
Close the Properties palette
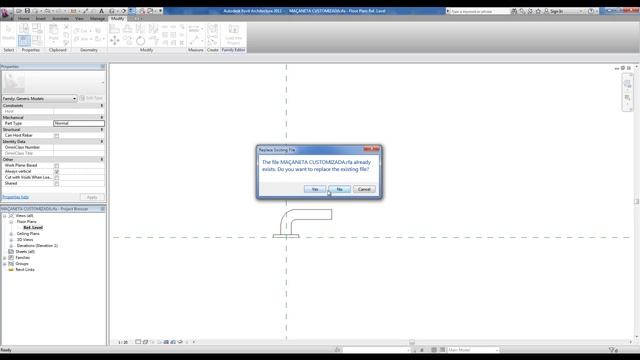coord(102,67)
